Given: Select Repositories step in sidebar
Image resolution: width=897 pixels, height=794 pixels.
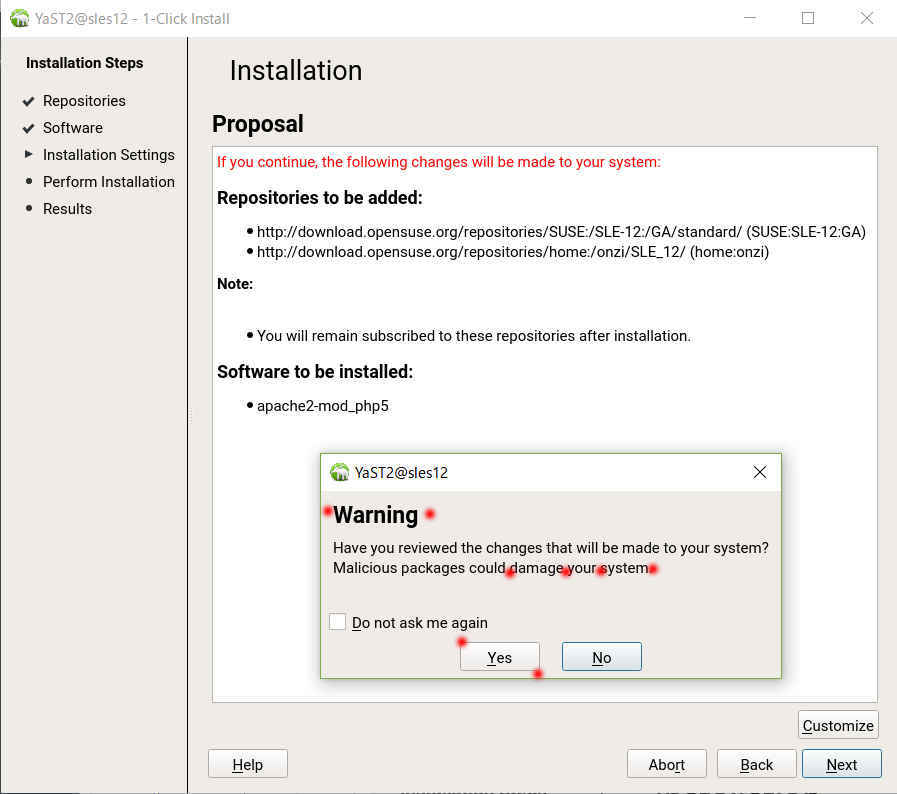Looking at the screenshot, I should pos(84,101).
